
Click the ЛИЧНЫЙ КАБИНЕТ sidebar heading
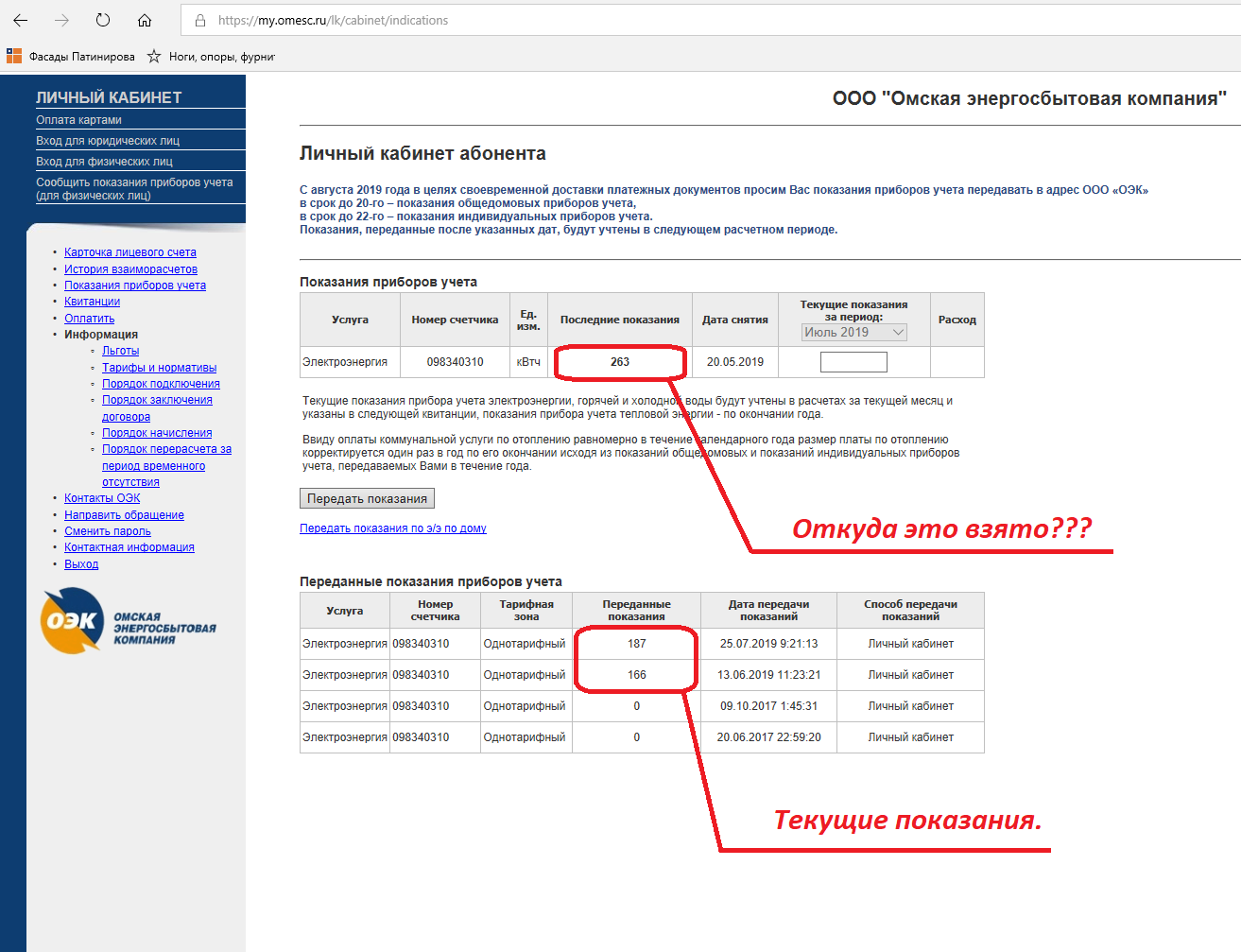[109, 97]
